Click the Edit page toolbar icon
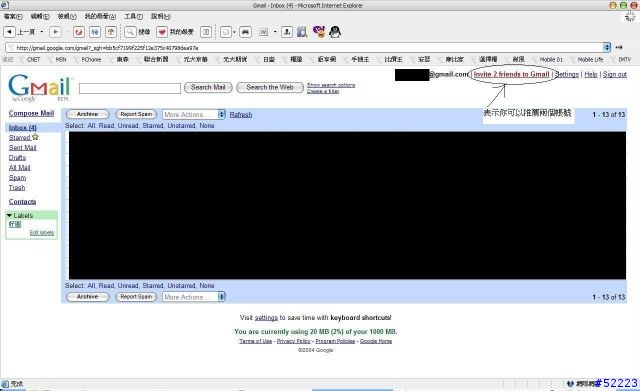 (x=263, y=31)
